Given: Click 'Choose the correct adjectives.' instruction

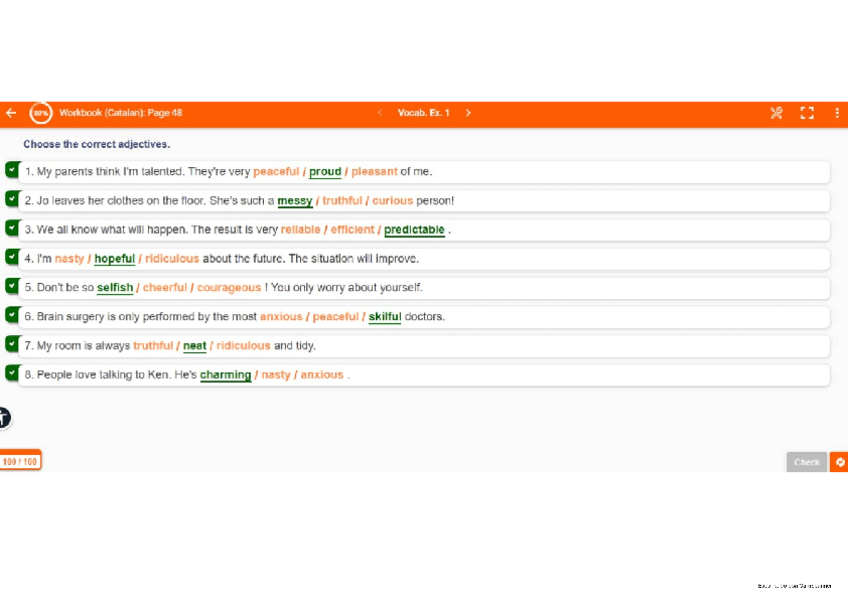Looking at the screenshot, I should click(x=96, y=144).
